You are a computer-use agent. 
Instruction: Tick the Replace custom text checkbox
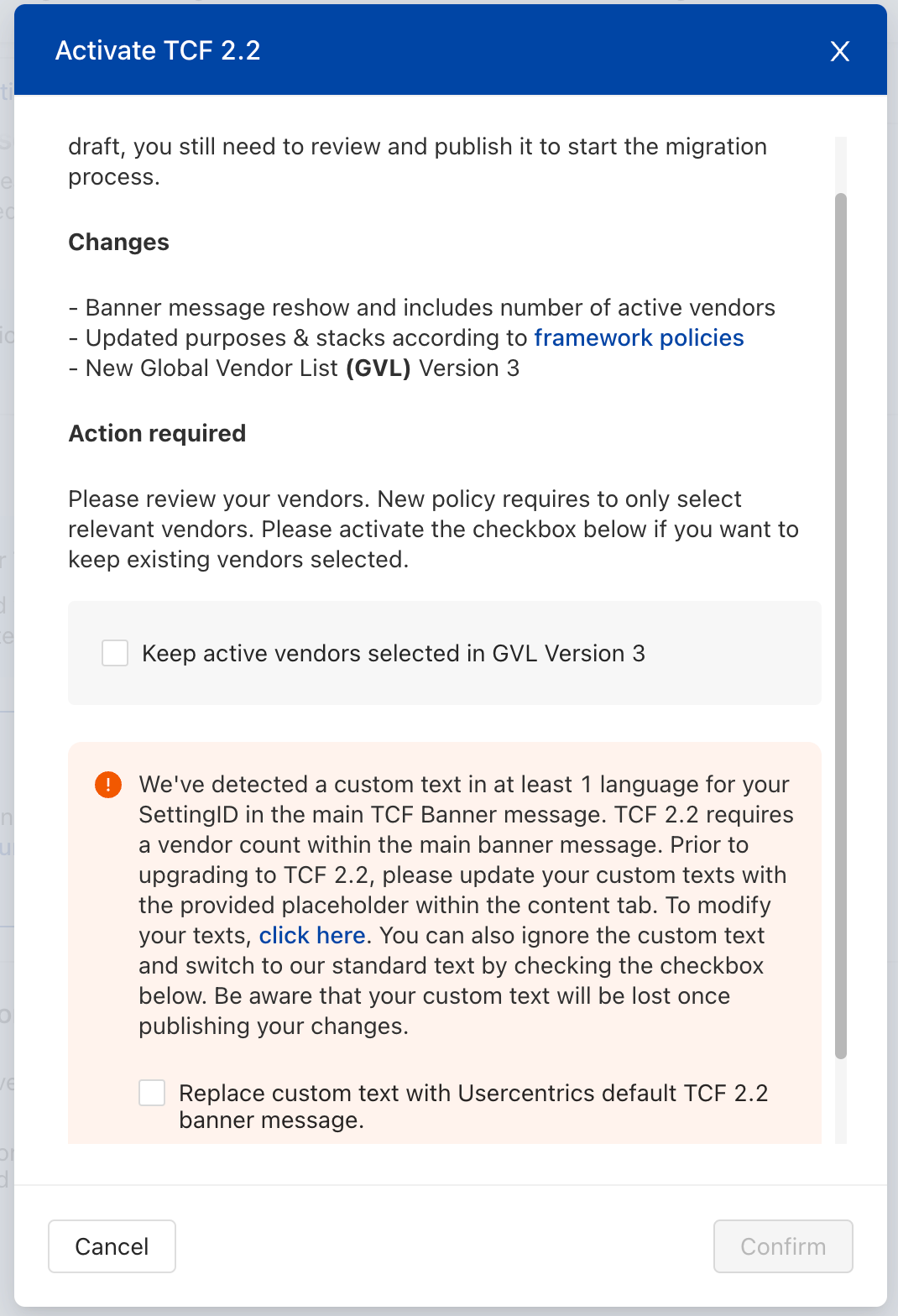(152, 1093)
